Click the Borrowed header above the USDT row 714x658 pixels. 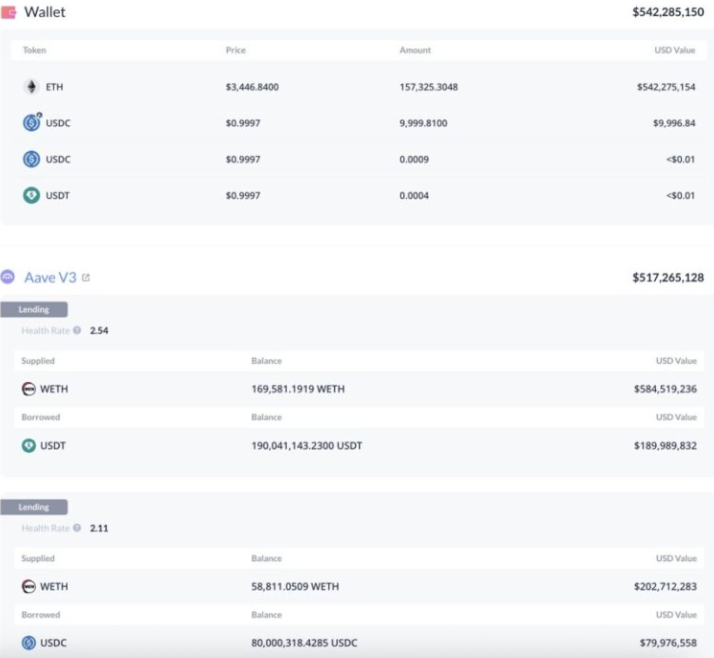(x=41, y=417)
